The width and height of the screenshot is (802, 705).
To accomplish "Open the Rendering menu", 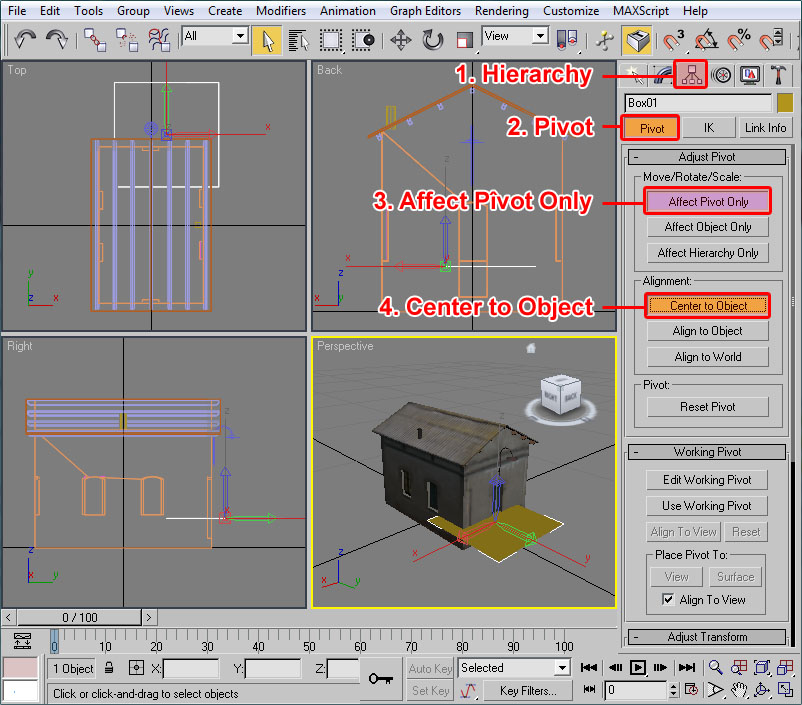I will click(504, 11).
